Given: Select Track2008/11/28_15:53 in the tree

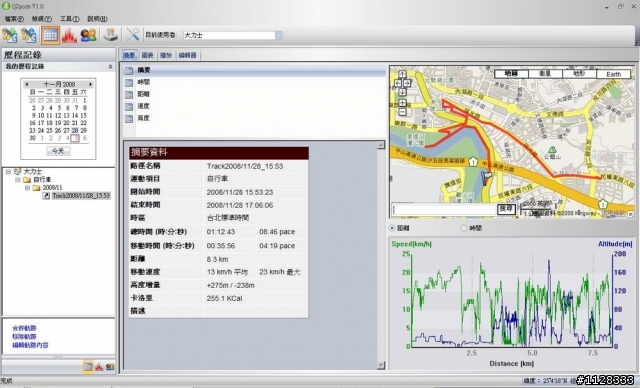Looking at the screenshot, I should [x=81, y=196].
